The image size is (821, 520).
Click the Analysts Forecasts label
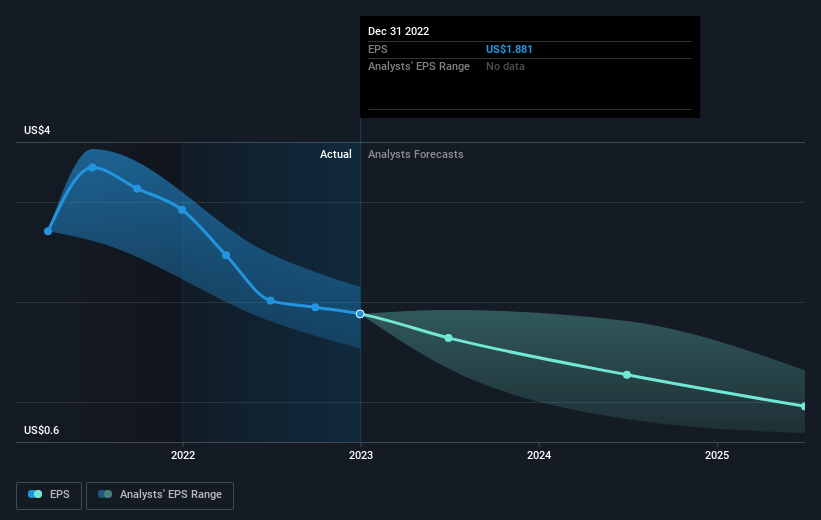tap(415, 154)
